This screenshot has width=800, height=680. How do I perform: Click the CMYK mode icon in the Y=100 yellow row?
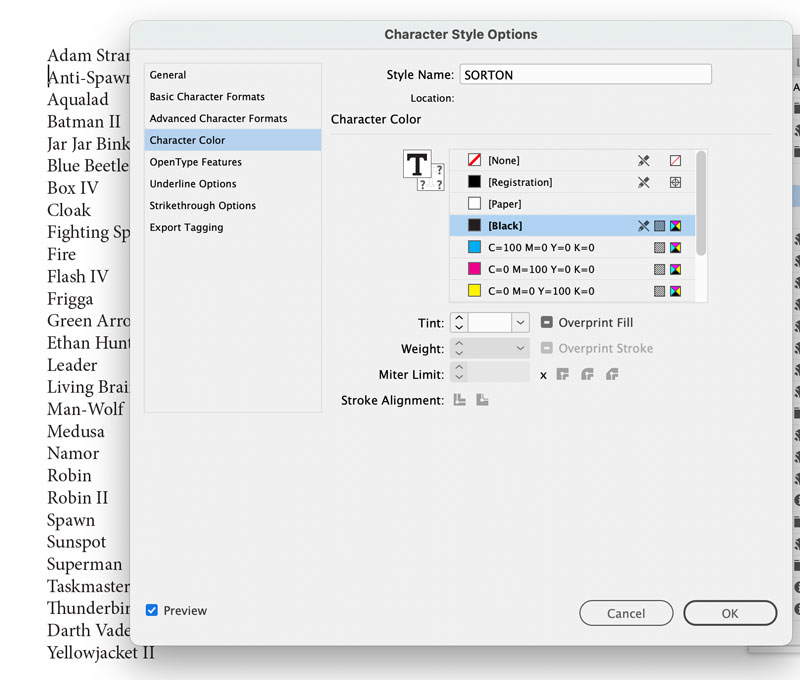676,291
